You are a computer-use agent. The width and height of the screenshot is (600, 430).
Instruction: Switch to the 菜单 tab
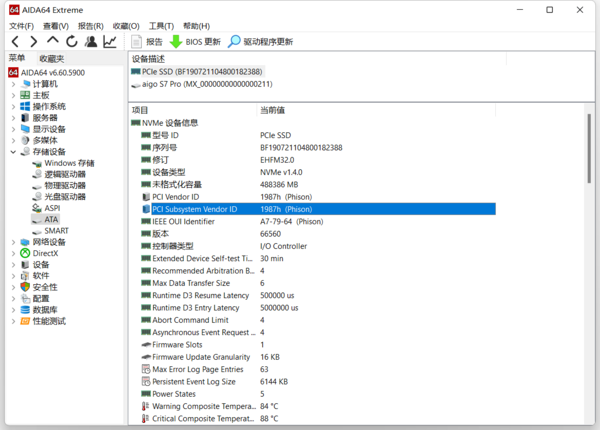17,58
